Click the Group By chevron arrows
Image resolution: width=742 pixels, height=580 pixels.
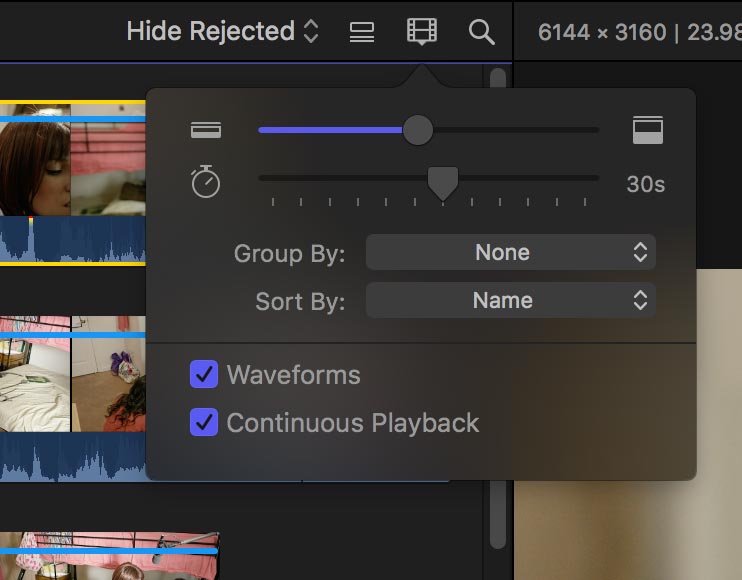[x=640, y=252]
